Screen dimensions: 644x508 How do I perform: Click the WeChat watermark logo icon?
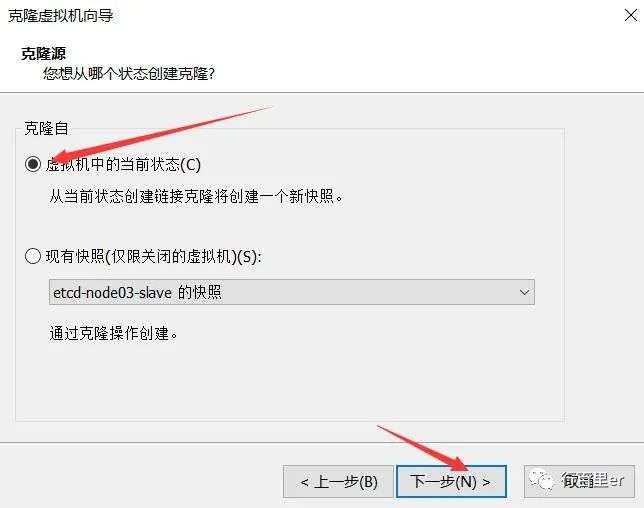541,480
